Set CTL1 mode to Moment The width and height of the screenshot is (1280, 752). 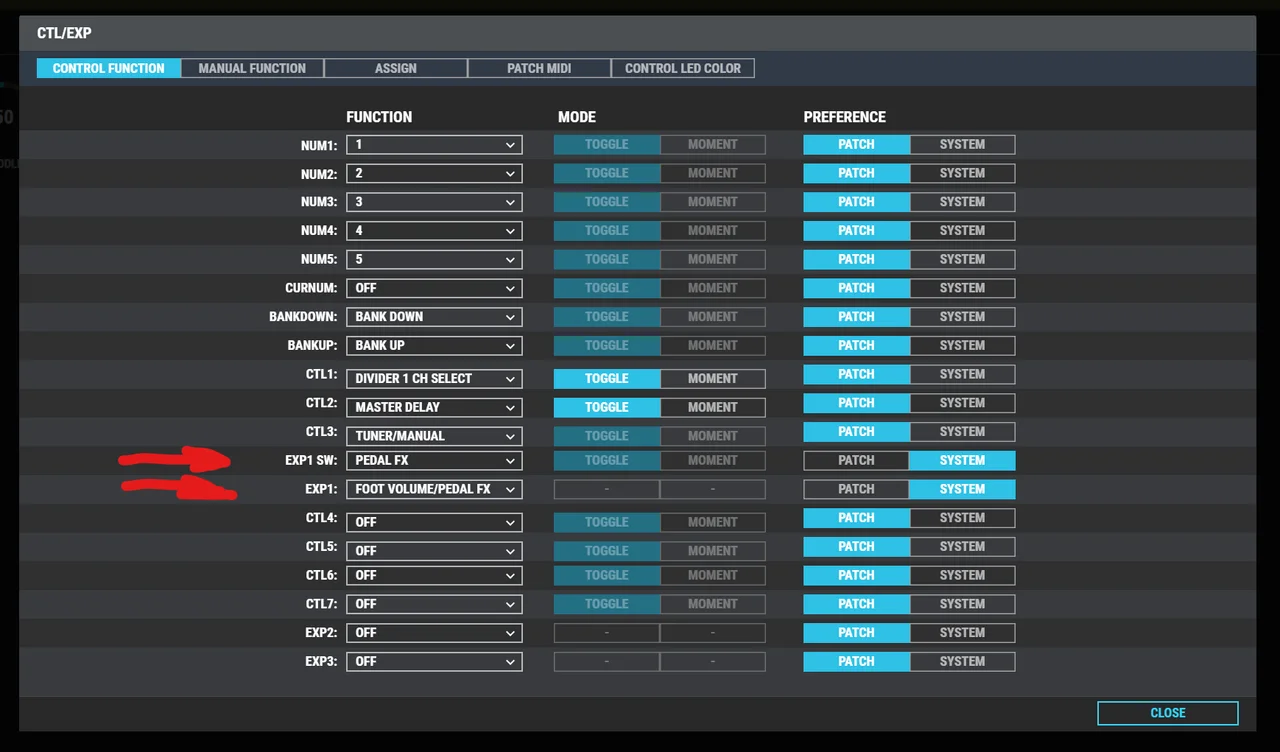(x=712, y=379)
